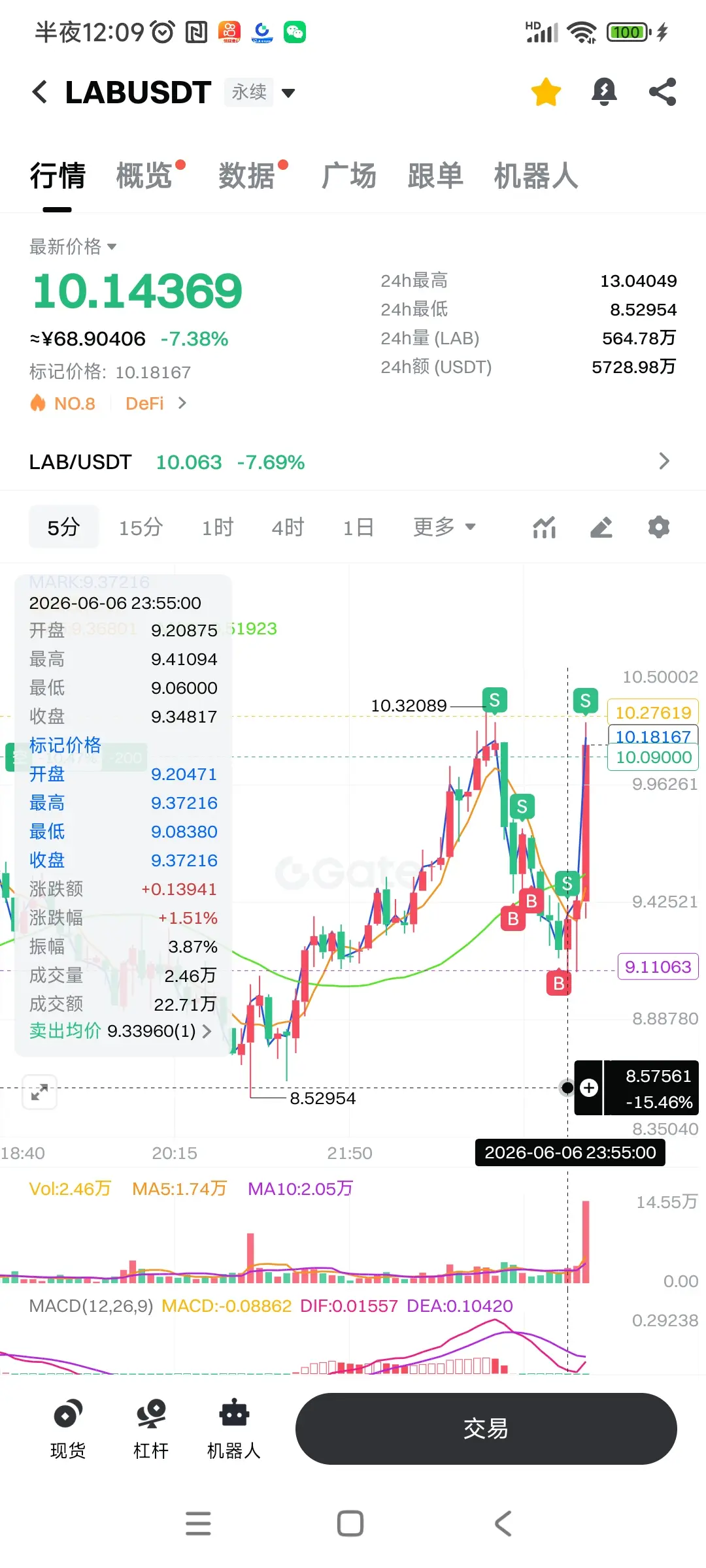Viewport: 706px width, 1568px height.
Task: Tap the MA10:2.05万 volume label
Action: click(x=300, y=1188)
